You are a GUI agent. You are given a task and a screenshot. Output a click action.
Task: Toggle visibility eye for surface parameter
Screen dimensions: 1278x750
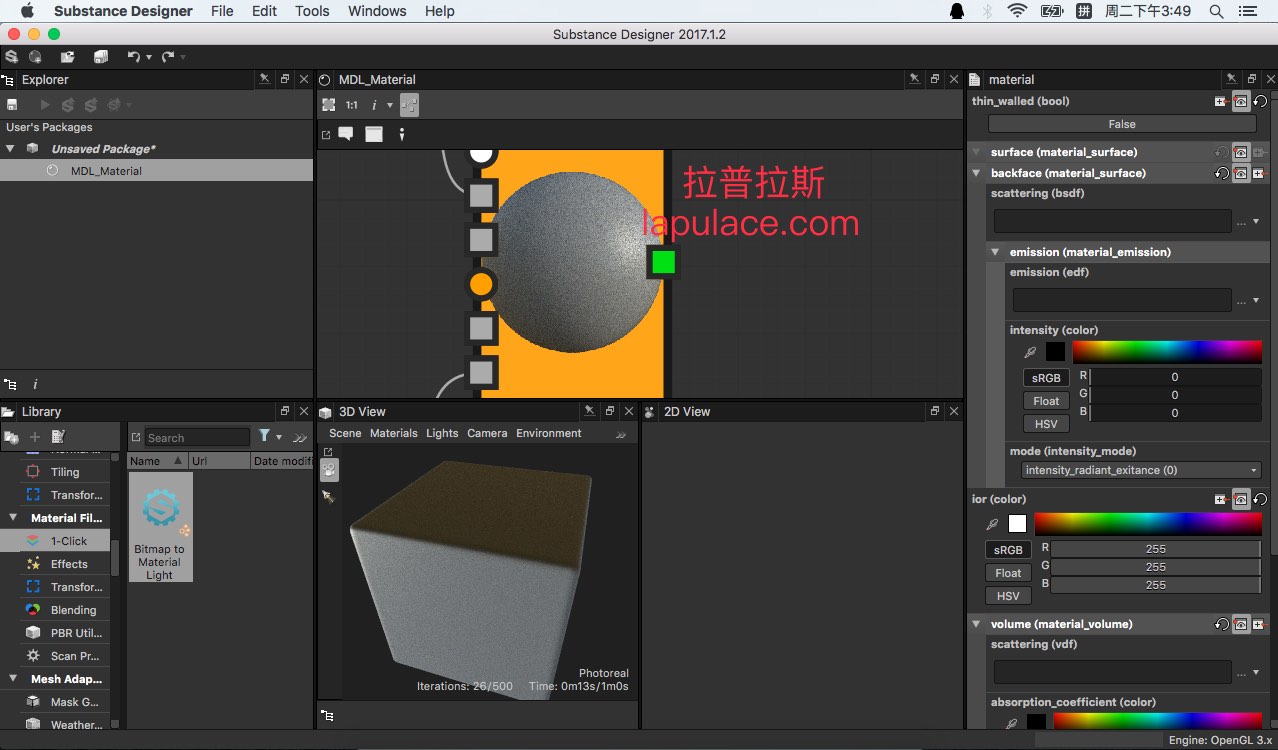(1241, 152)
